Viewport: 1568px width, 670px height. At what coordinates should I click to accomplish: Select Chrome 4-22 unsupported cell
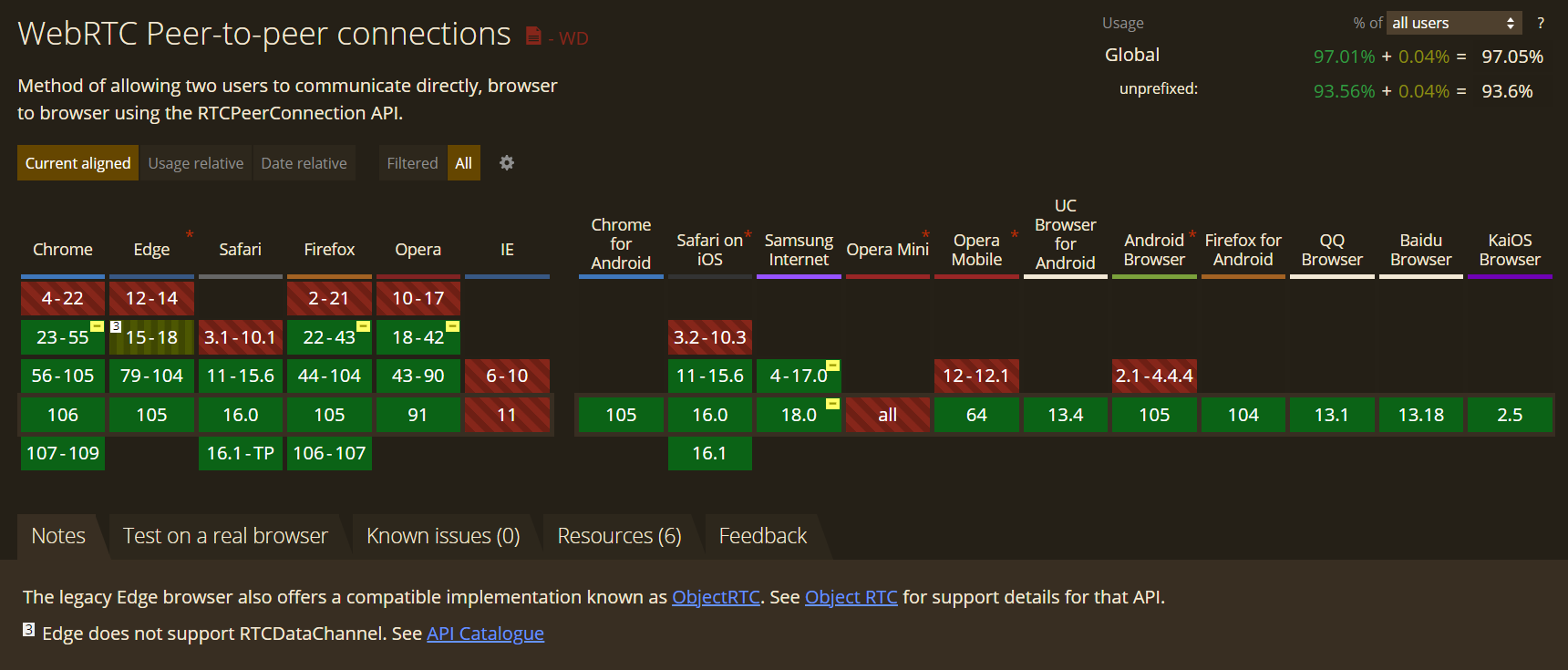[63, 298]
